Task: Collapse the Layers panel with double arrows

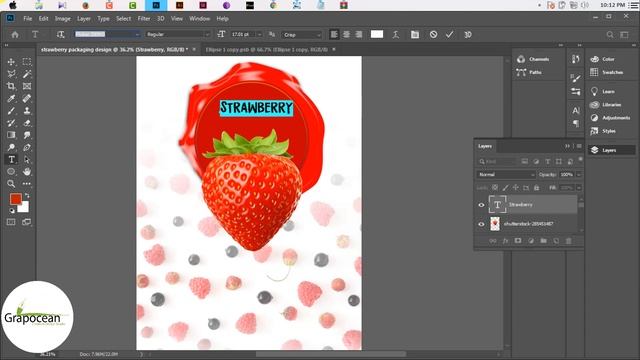Action: (567, 146)
